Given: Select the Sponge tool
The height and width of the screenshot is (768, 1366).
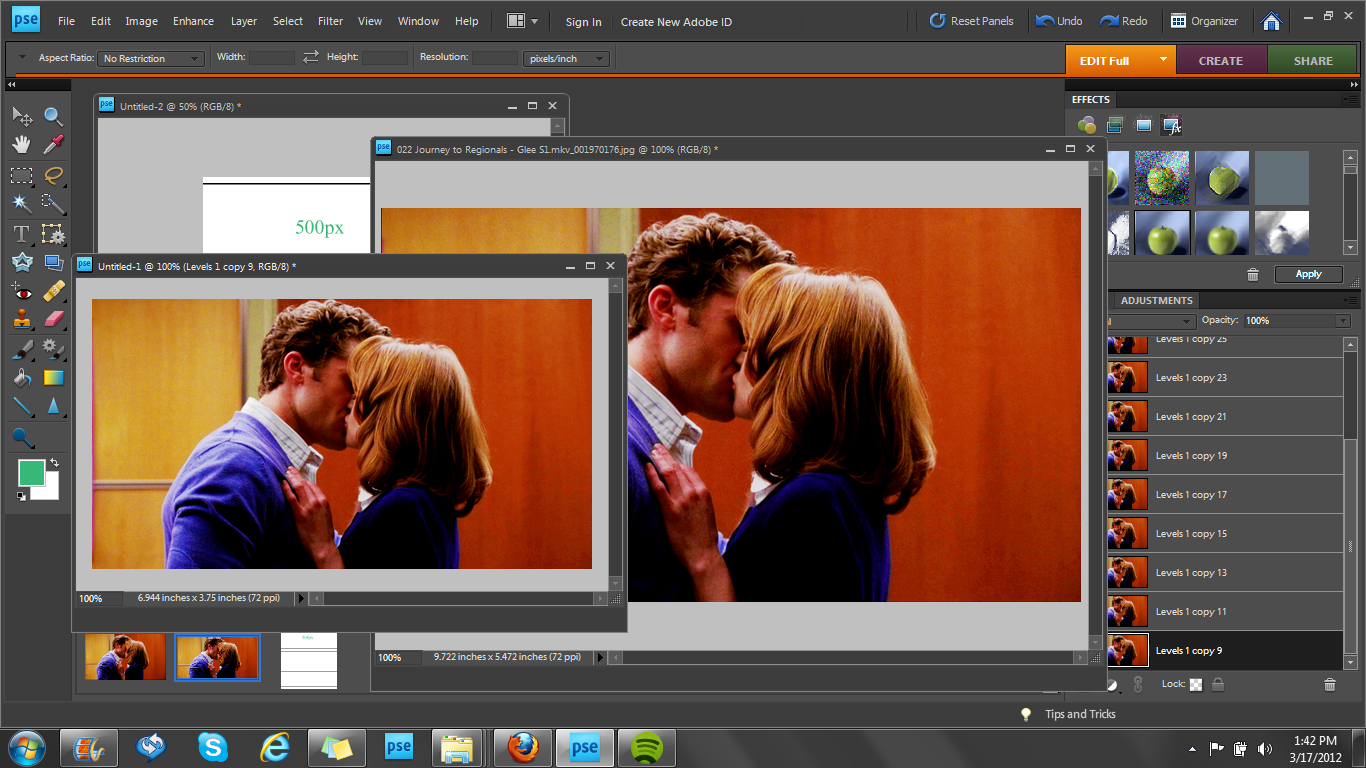Looking at the screenshot, I should tap(21, 437).
